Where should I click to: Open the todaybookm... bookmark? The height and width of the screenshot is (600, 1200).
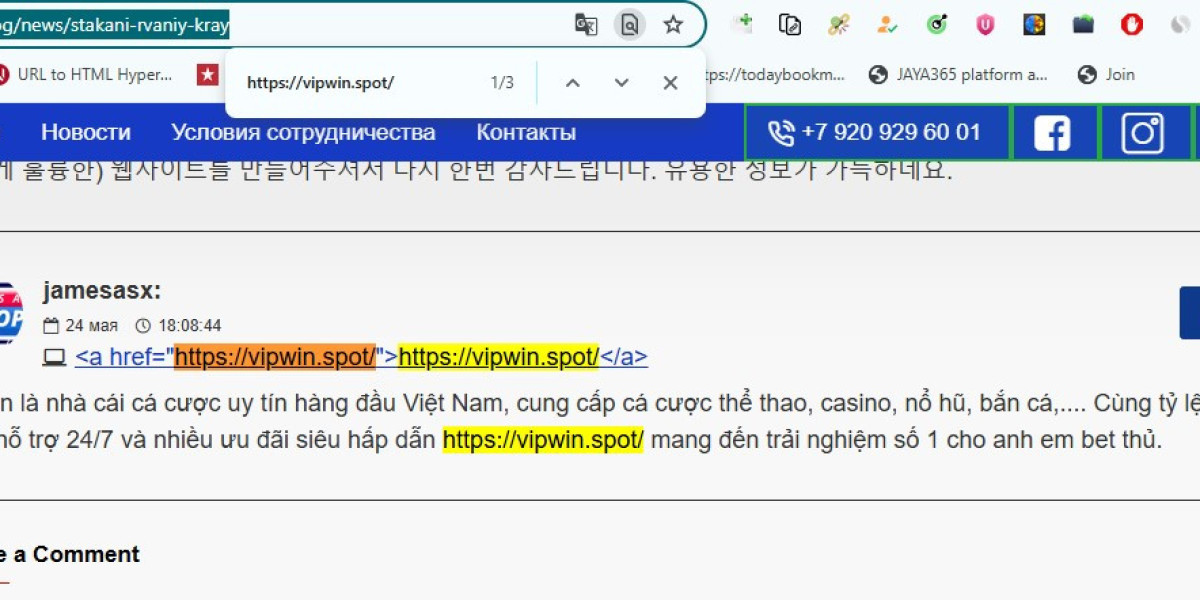(x=775, y=74)
